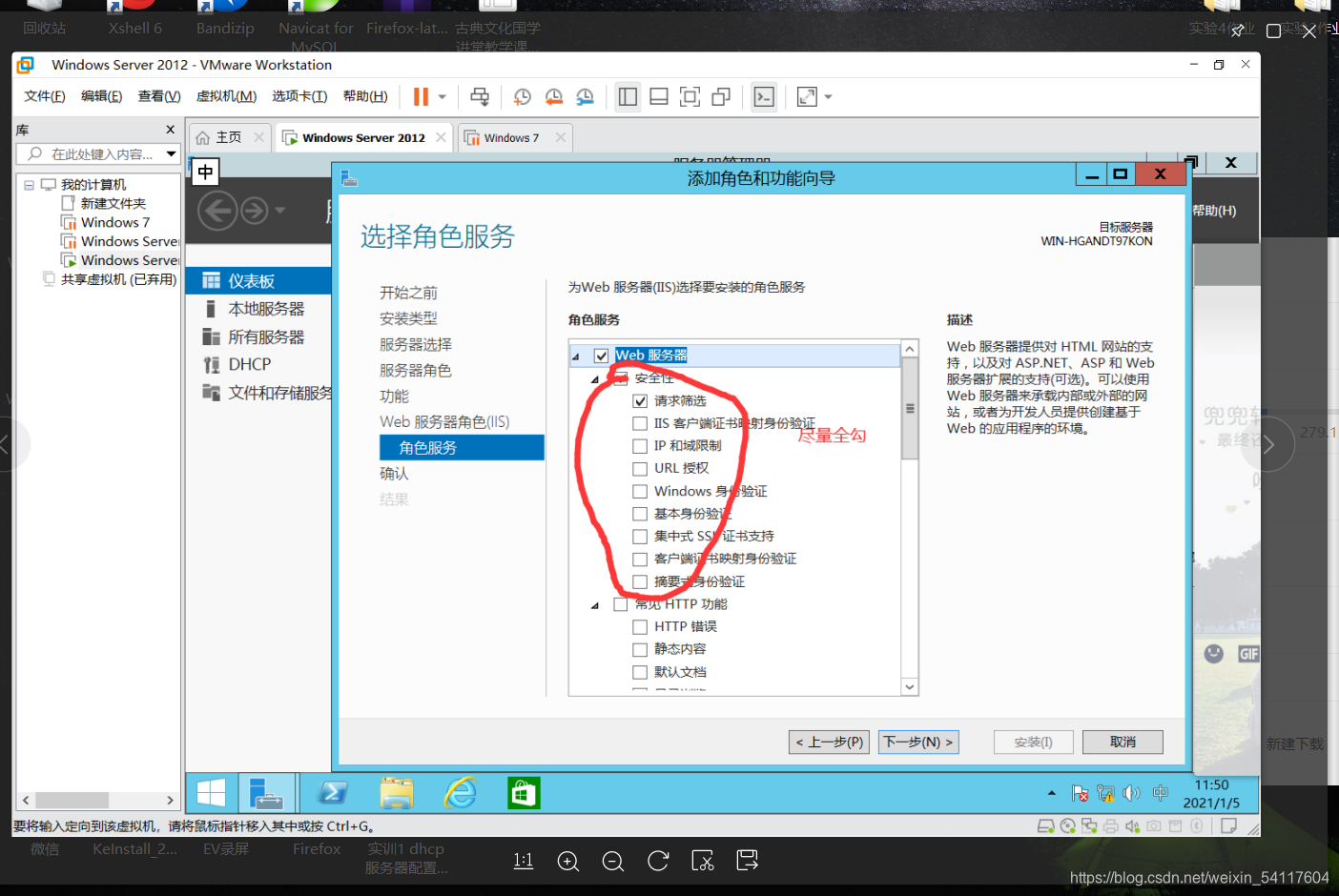Toggle the VMware thumbnail bar view
The image size is (1339, 896).
coord(658,96)
